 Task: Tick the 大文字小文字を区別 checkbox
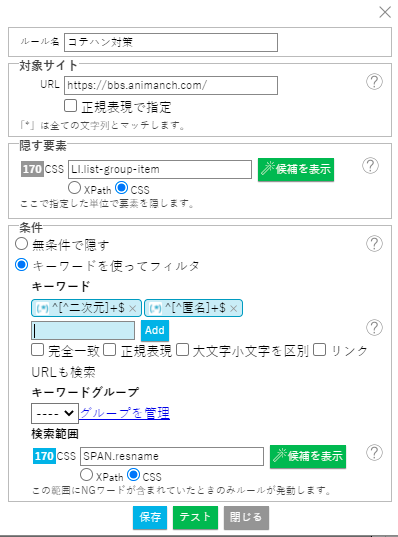pyautogui.click(x=182, y=350)
